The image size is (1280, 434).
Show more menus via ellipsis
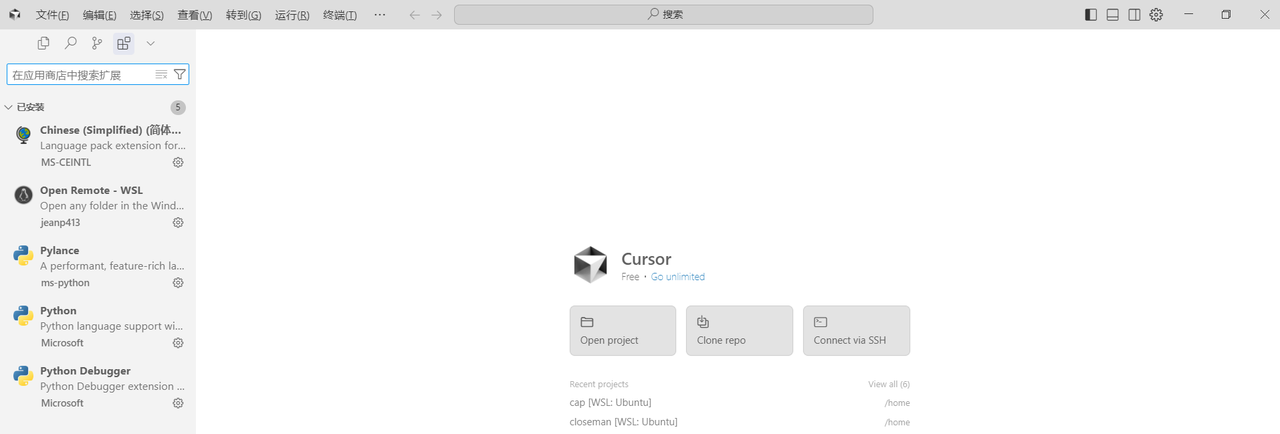(x=379, y=15)
